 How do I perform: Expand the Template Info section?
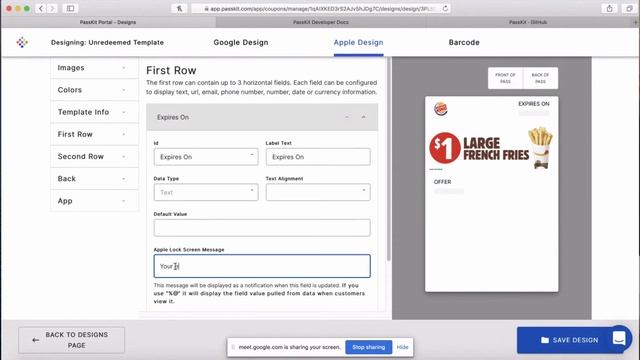coord(94,112)
